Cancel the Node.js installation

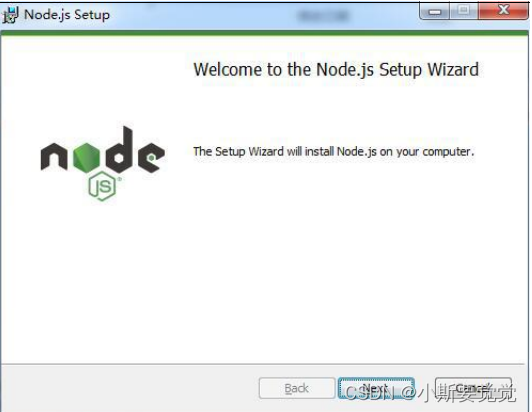click(x=473, y=388)
